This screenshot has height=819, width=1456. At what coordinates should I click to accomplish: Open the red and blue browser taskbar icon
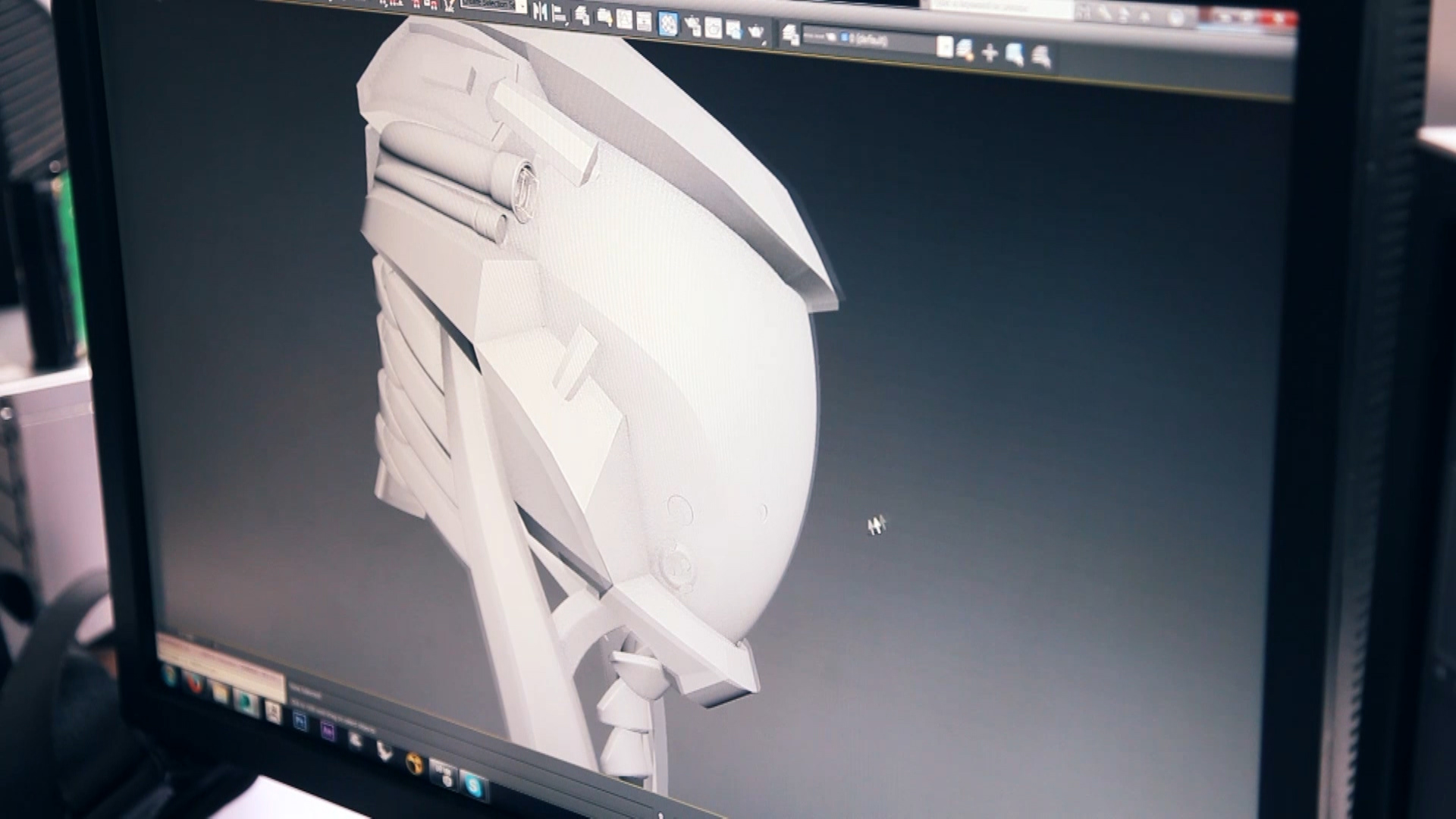click(x=195, y=683)
